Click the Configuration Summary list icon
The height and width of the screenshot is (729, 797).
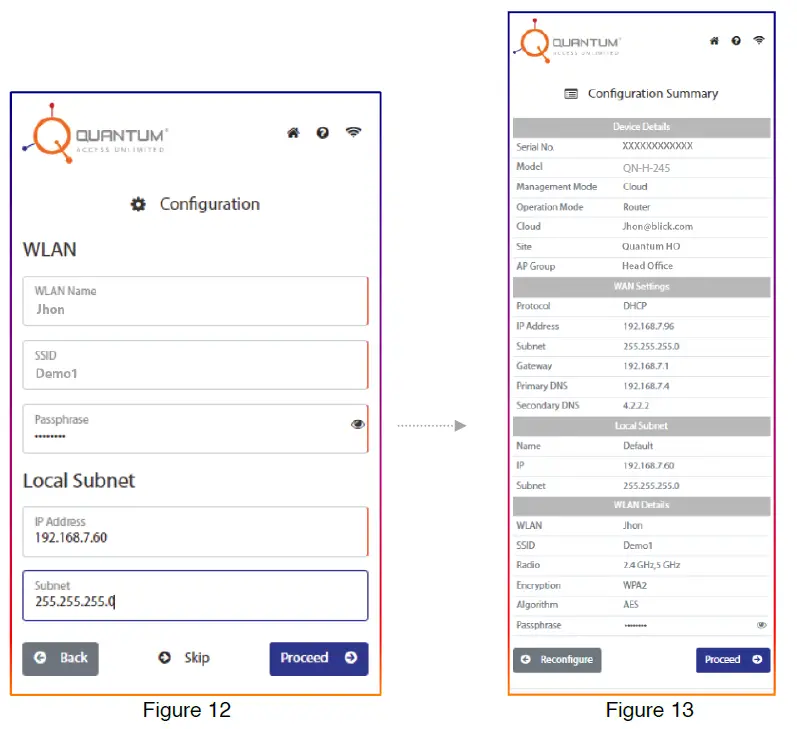(x=571, y=94)
